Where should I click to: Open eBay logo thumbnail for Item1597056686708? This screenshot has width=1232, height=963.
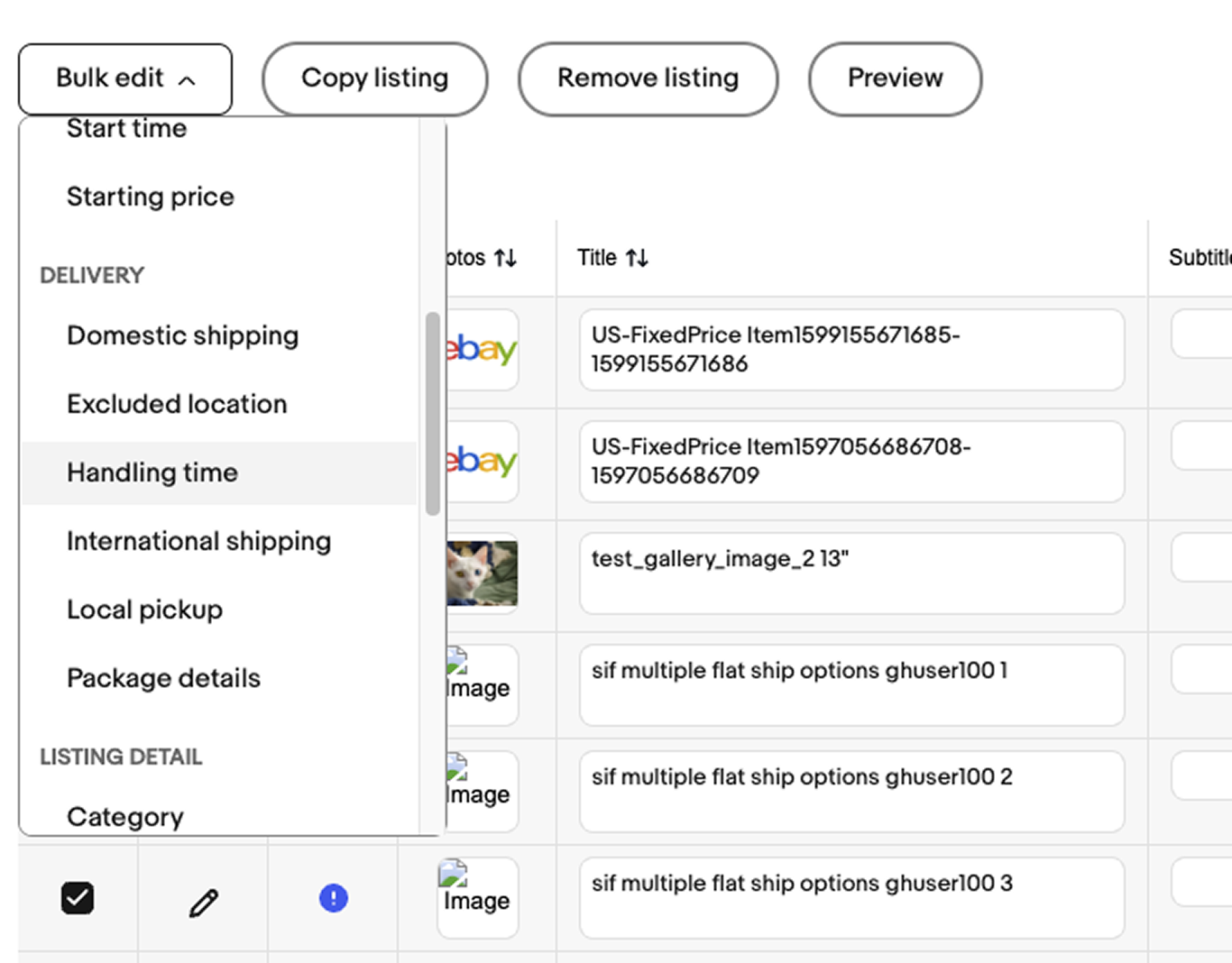[482, 462]
